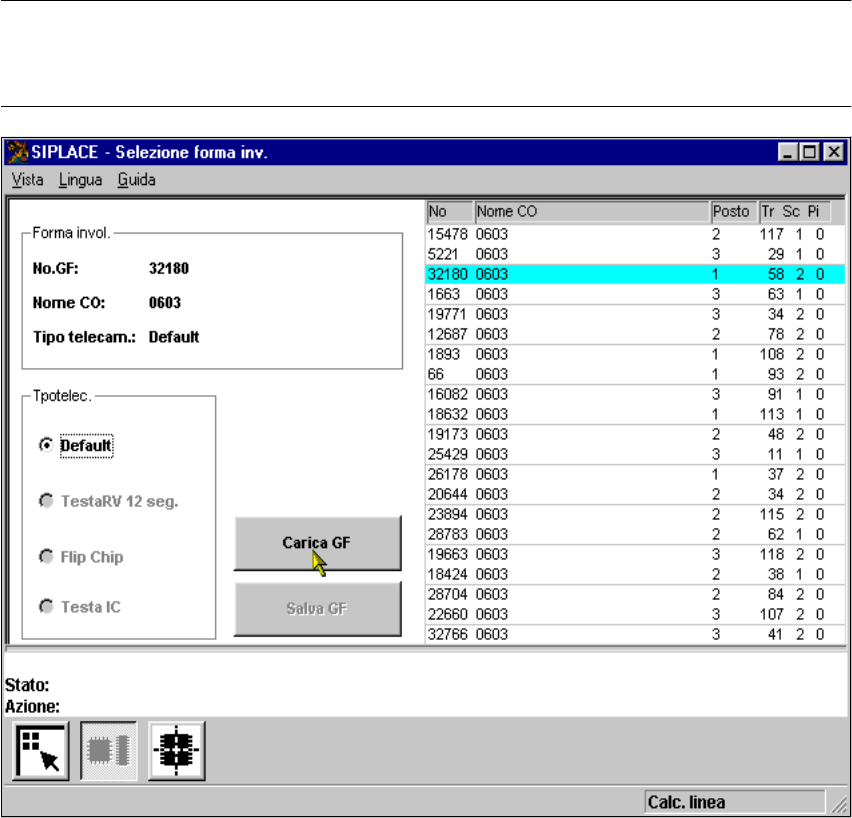Select row number 20644
The image size is (852, 818).
[x=635, y=495]
